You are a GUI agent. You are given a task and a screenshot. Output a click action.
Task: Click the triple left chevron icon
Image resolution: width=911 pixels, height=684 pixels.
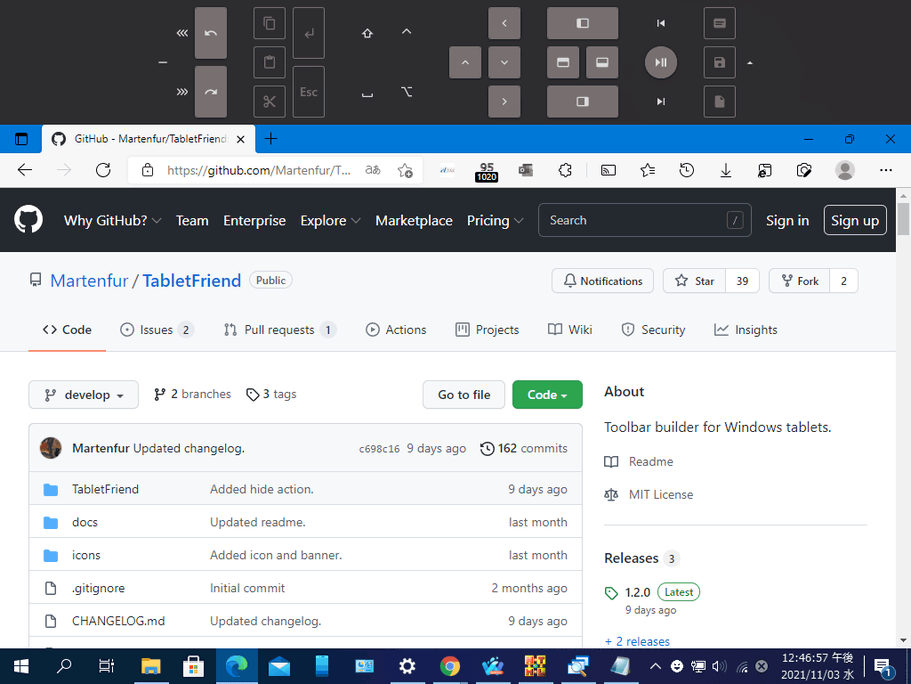[182, 33]
